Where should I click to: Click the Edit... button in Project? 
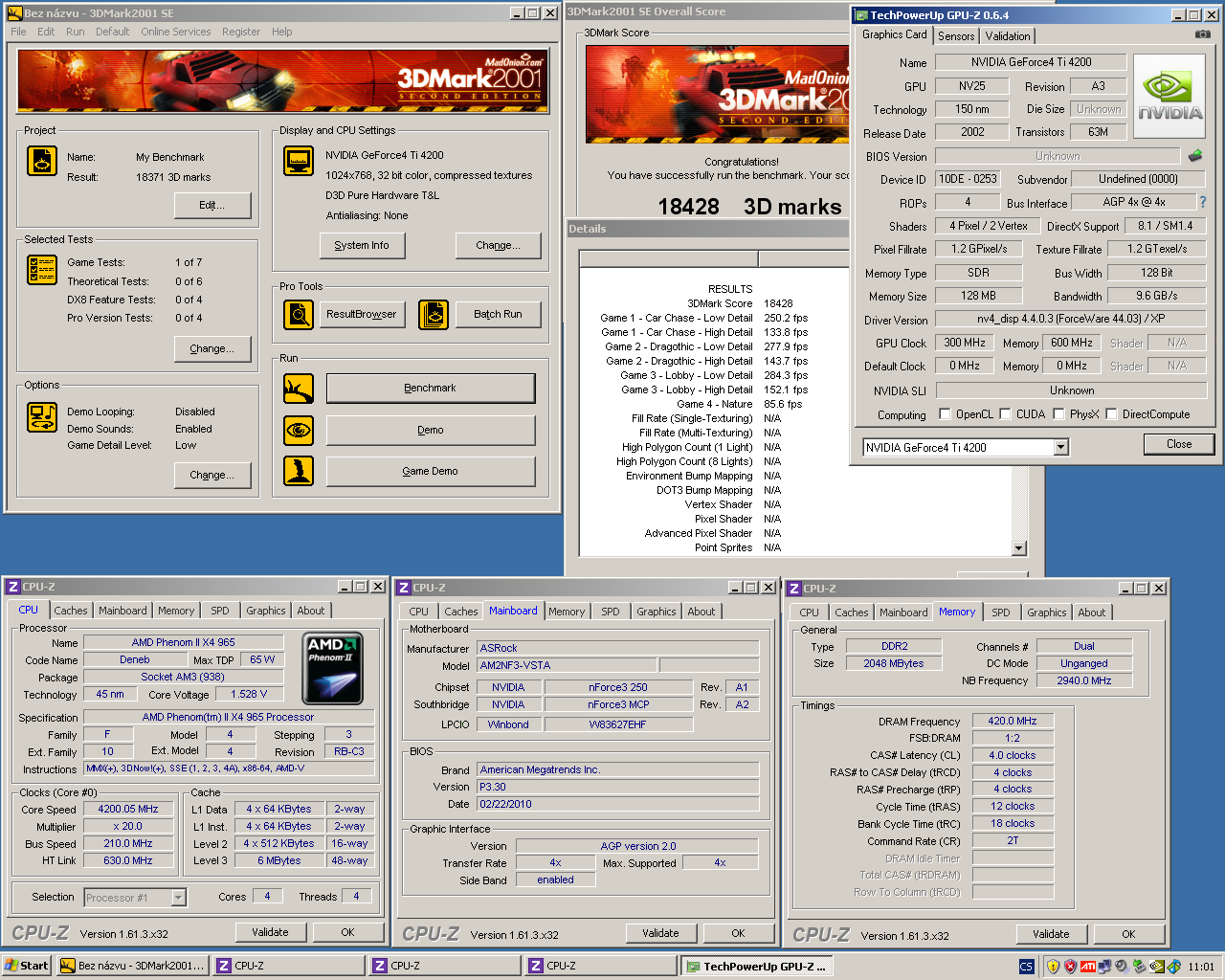[212, 206]
